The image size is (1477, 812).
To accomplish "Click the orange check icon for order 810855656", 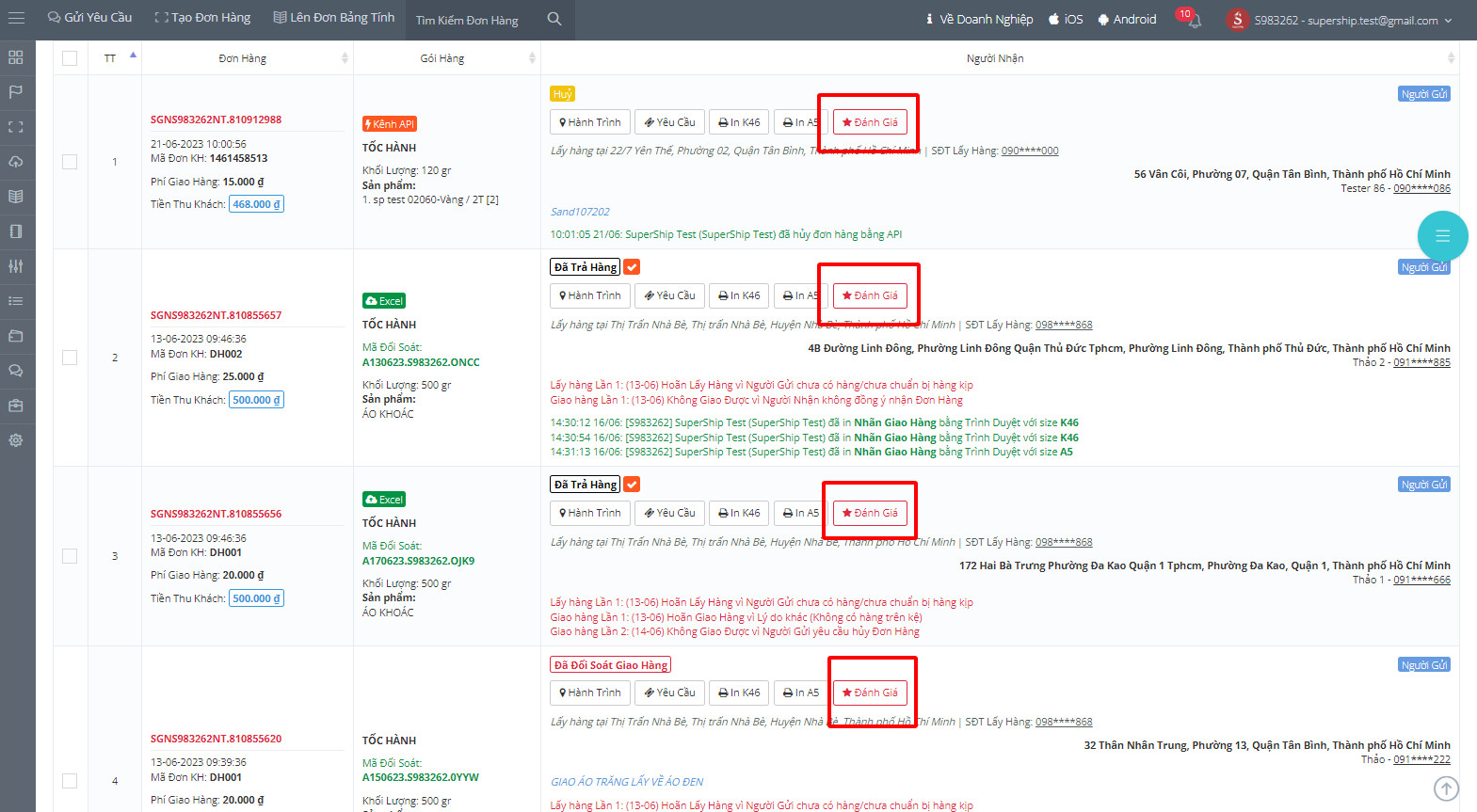I will coord(632,485).
